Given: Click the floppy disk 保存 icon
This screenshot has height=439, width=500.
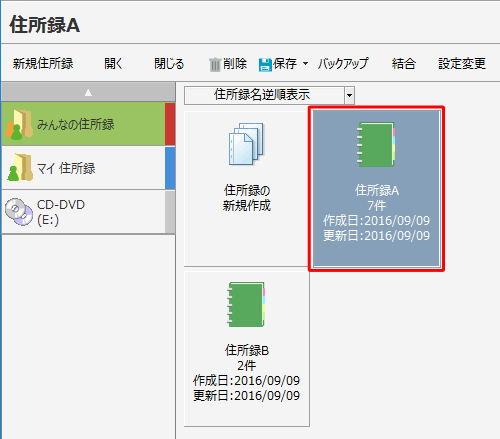Looking at the screenshot, I should coord(265,64).
